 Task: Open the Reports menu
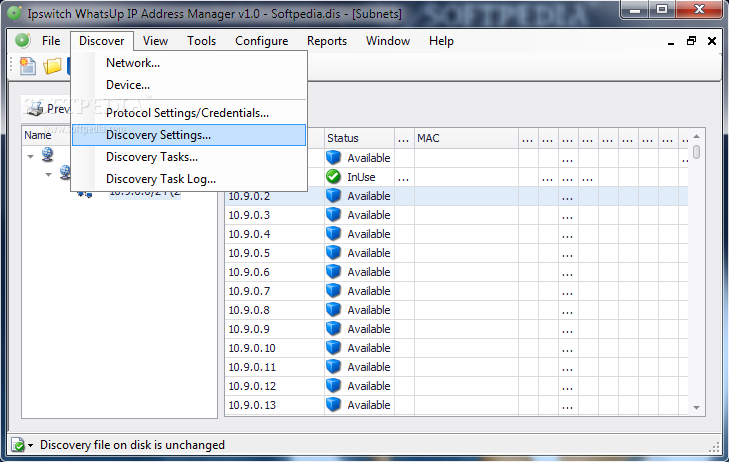(x=327, y=41)
